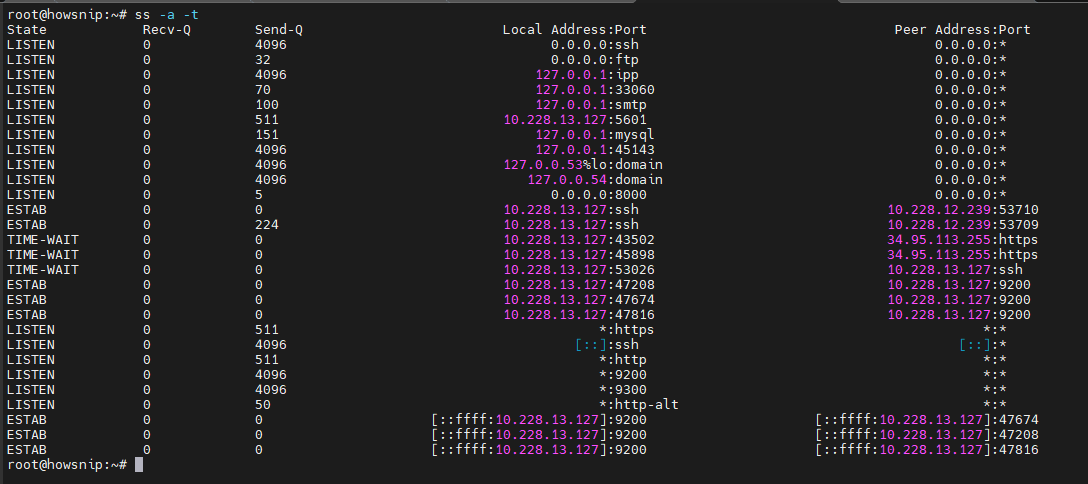Select Send-Q value "224"
Screen dimensions: 1088x484
[267, 225]
